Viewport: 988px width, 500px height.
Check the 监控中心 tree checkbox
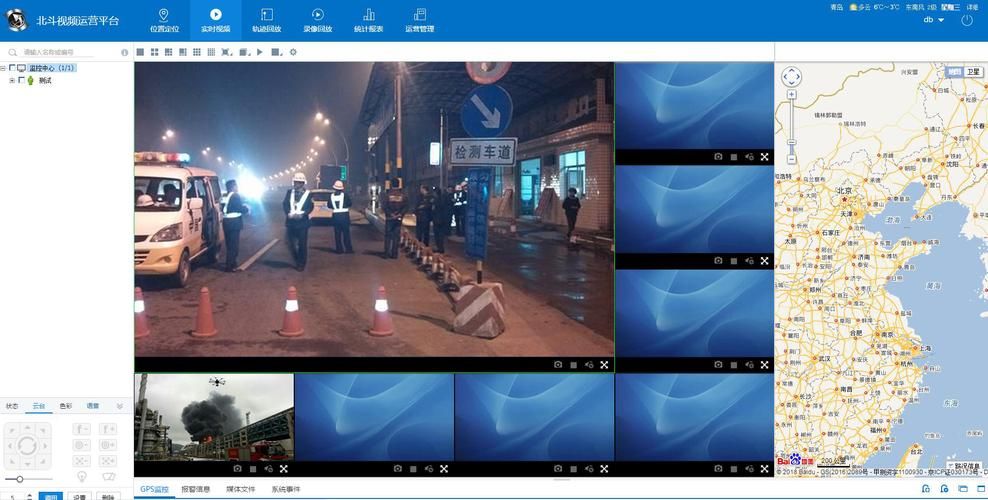coord(12,68)
